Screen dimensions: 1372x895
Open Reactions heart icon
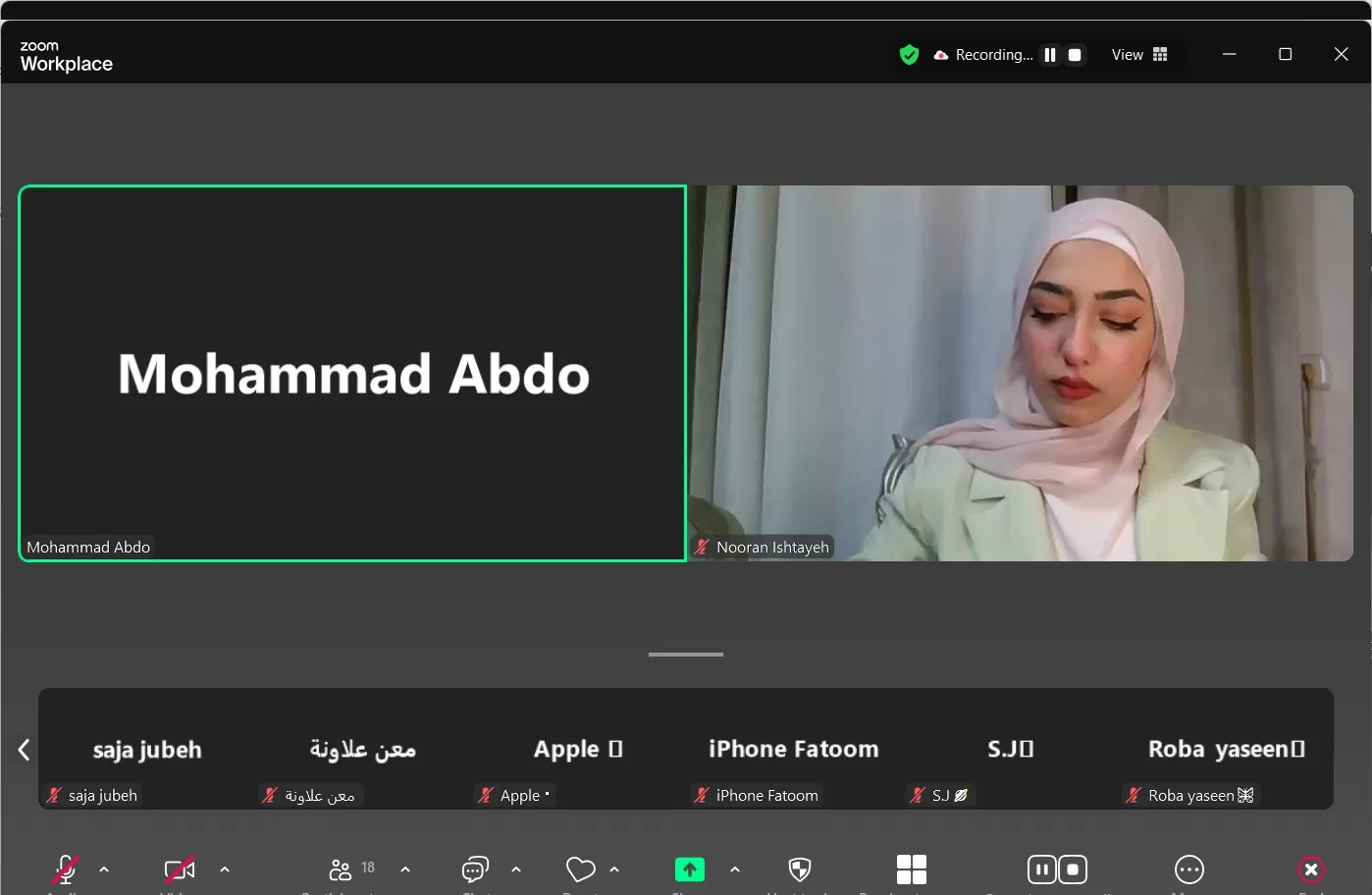581,869
